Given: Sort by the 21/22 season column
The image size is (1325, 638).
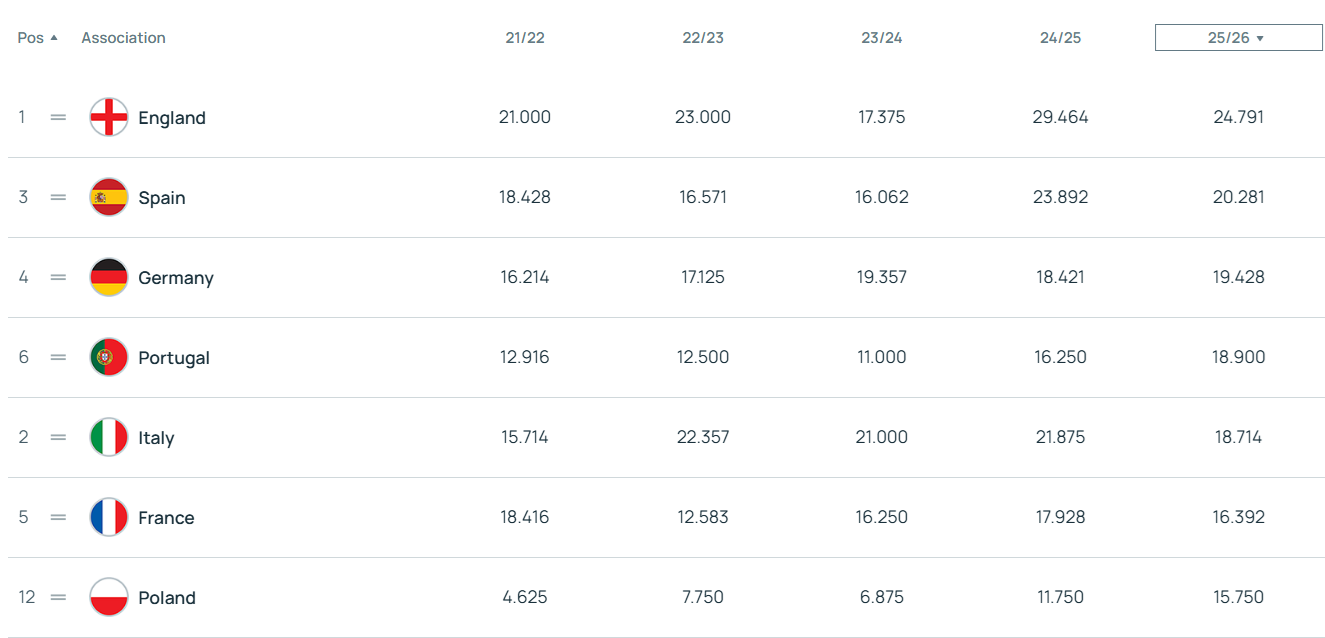Looking at the screenshot, I should [x=525, y=38].
